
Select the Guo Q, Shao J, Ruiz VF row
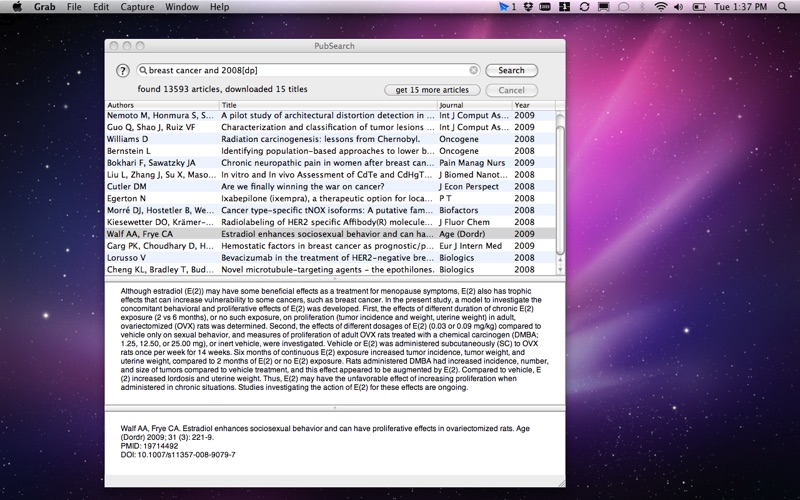pos(330,127)
